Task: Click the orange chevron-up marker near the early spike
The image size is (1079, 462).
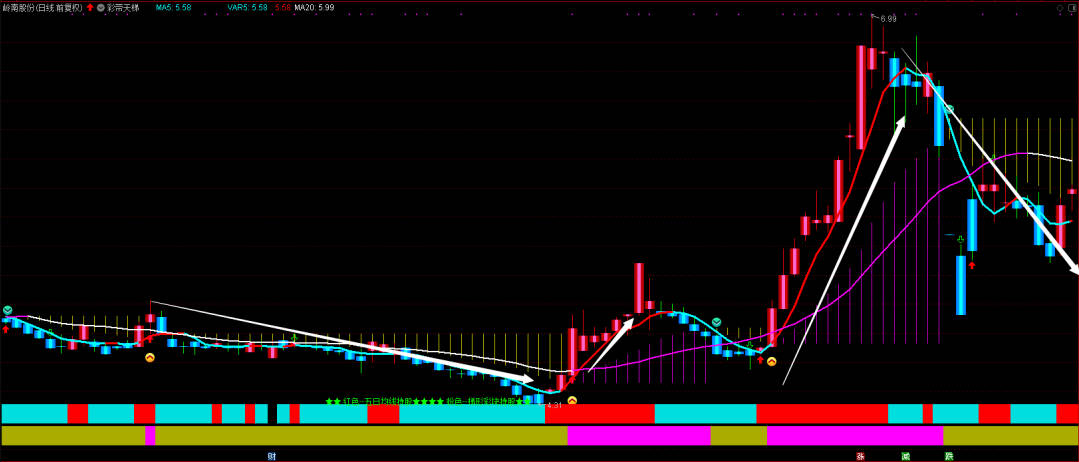Action: 150,357
